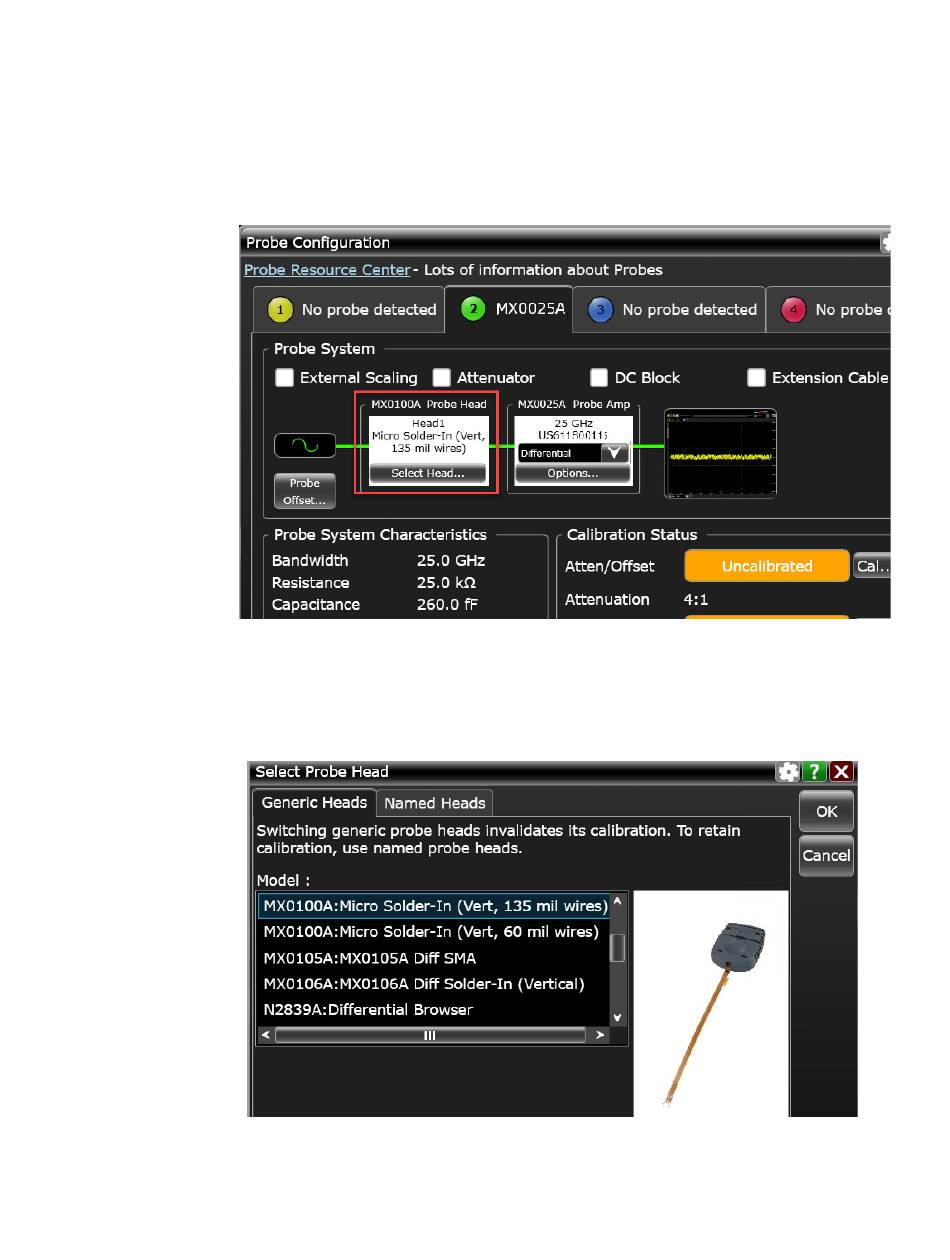The image size is (950, 1260).
Task: Open probe amp Options... button
Action: (x=573, y=473)
